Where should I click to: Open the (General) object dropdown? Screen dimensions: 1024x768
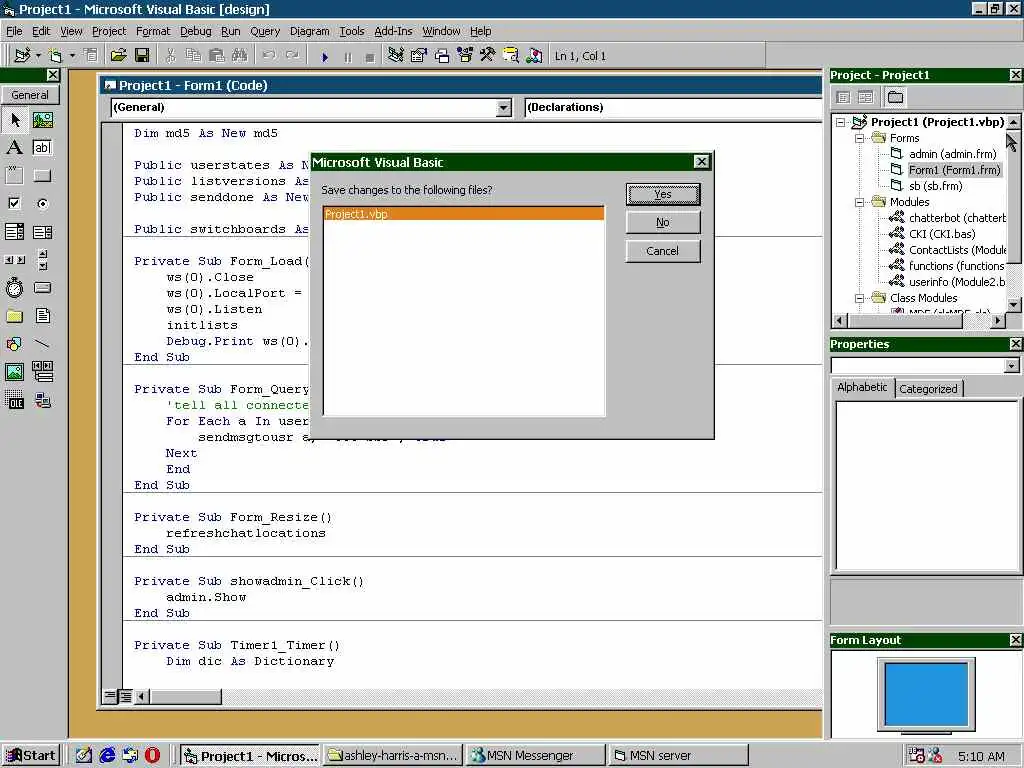pyautogui.click(x=504, y=108)
